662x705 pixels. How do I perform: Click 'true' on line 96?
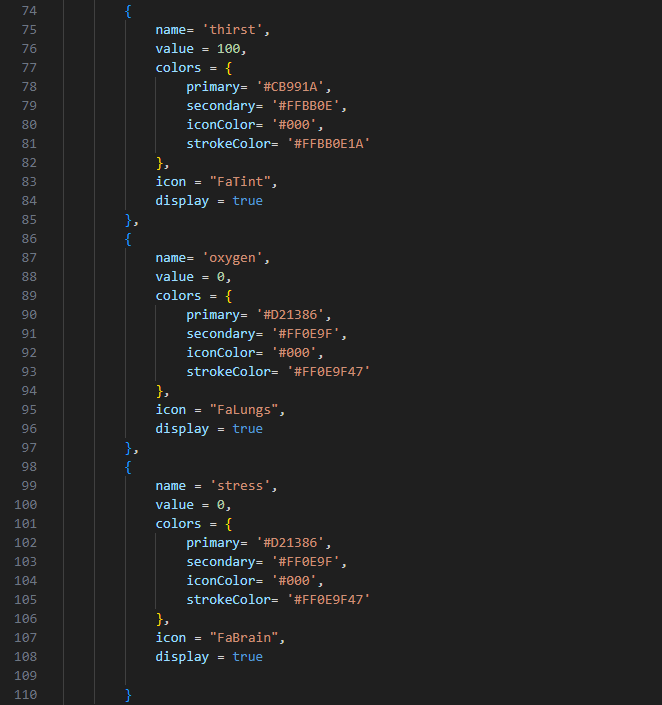click(x=247, y=428)
